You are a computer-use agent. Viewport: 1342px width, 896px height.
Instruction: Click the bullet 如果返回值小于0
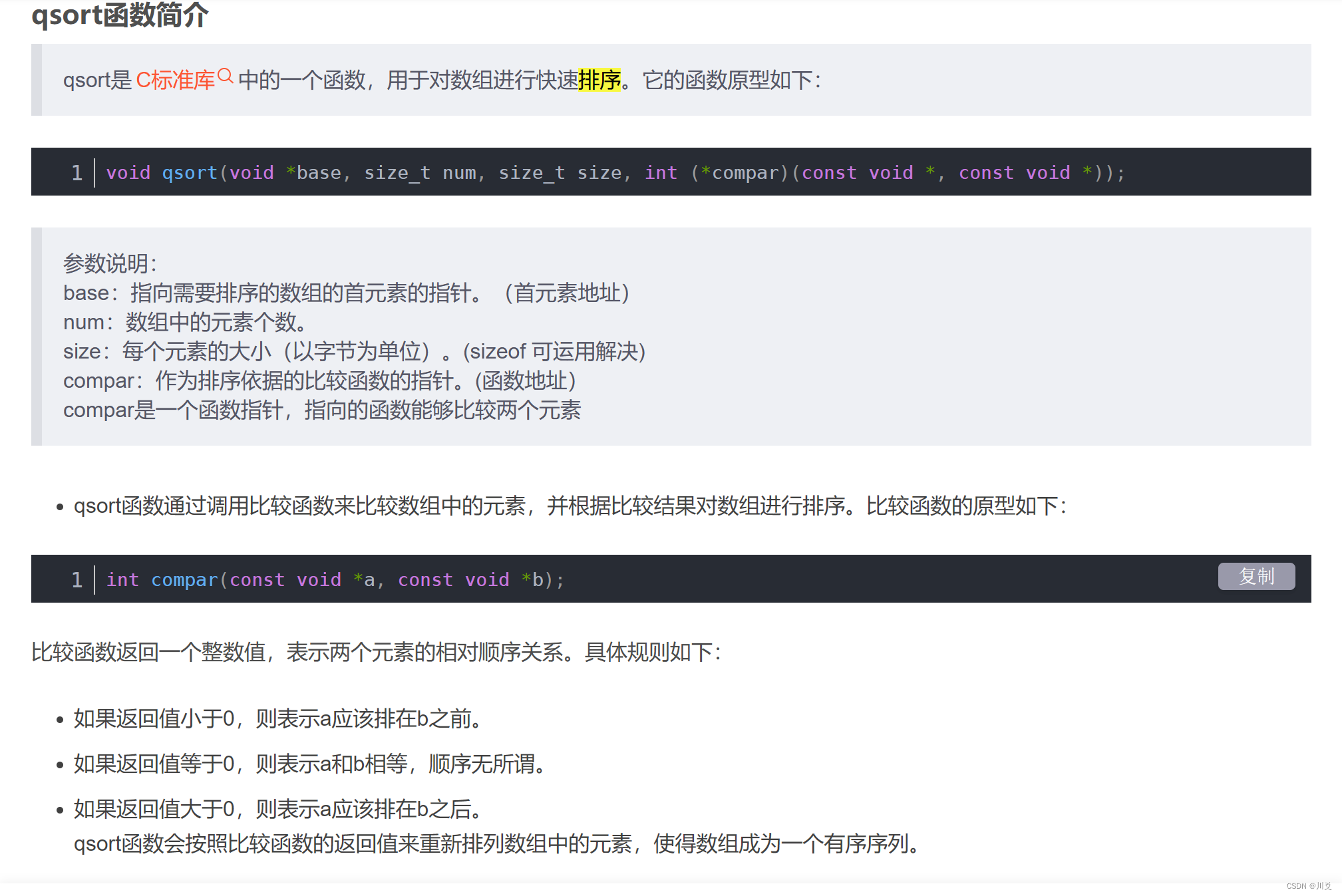pos(277,718)
